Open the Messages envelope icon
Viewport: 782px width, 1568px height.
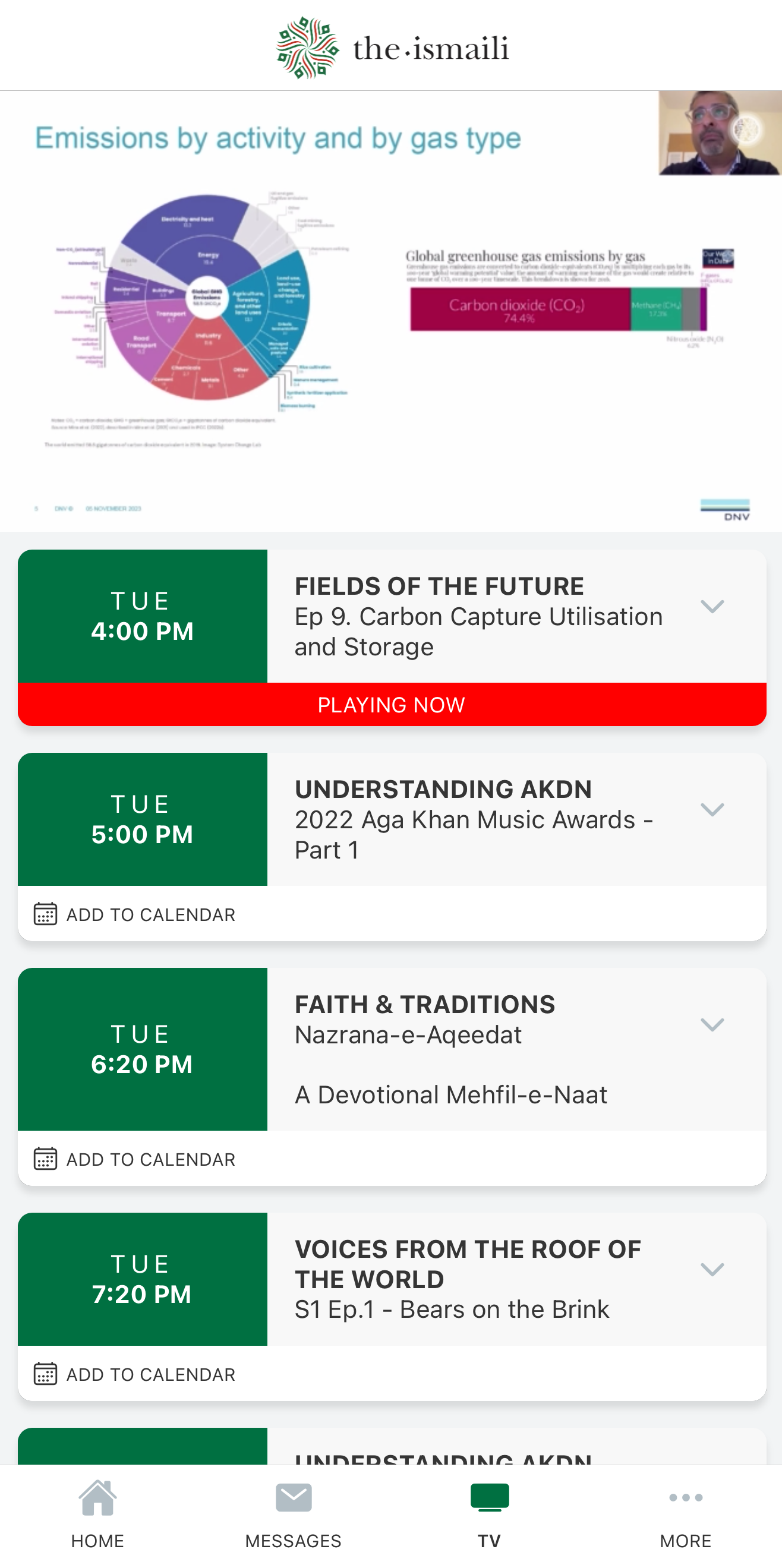point(294,1497)
